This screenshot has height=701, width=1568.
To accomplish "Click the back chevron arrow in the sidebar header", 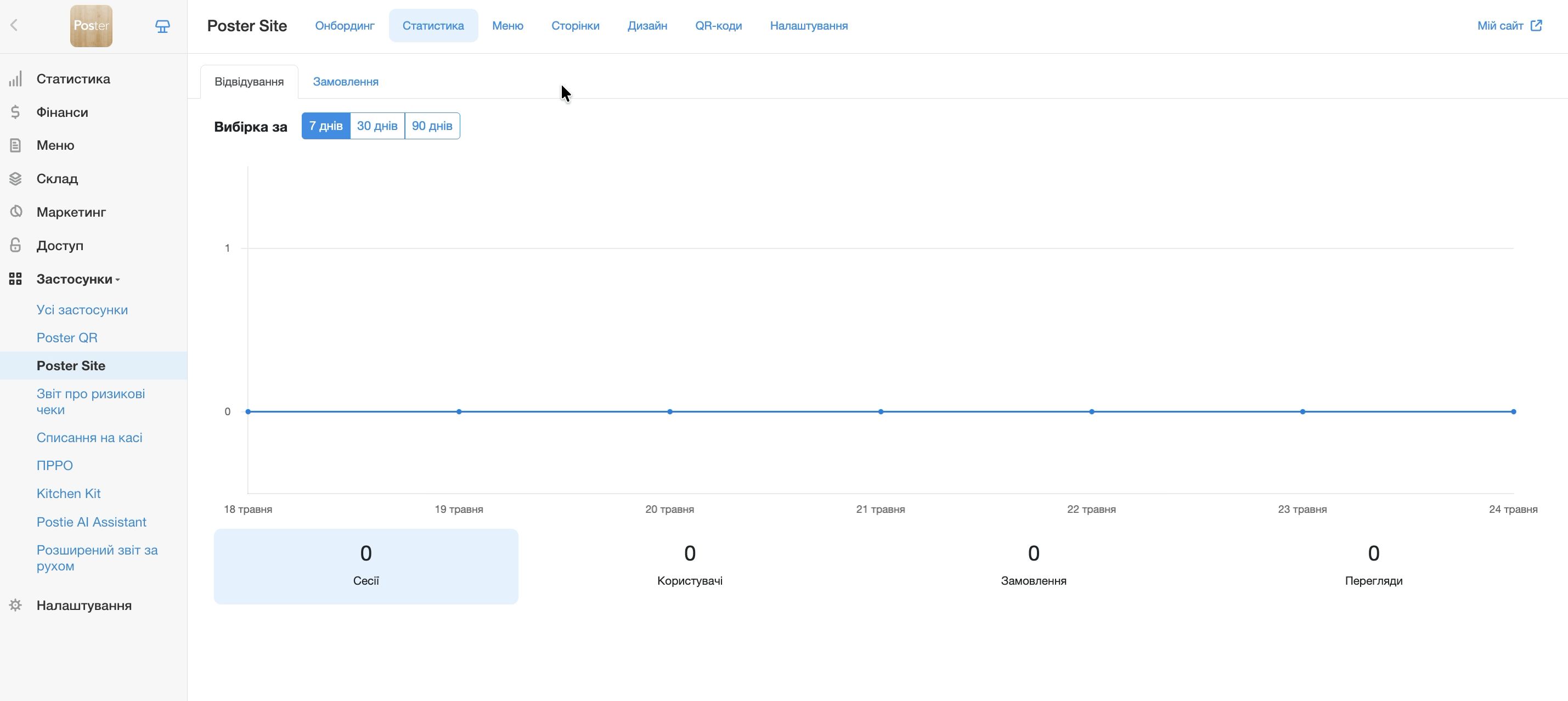I will tap(14, 25).
